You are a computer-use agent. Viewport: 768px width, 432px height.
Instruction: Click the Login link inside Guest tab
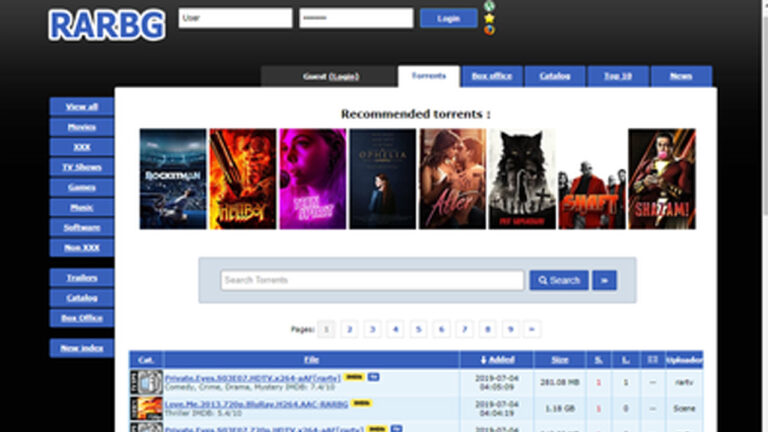click(344, 76)
